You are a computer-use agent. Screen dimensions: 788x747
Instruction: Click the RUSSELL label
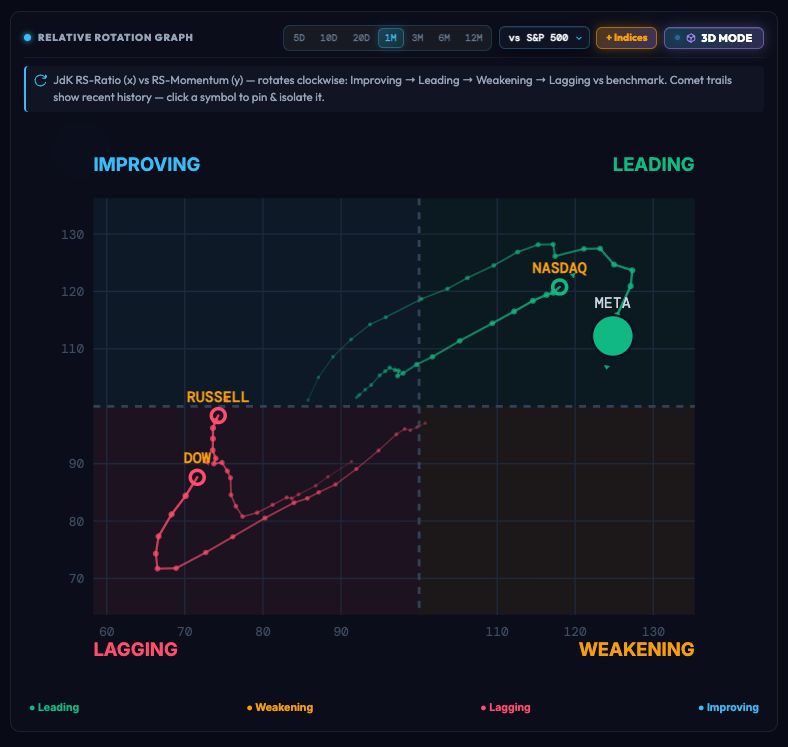click(218, 397)
